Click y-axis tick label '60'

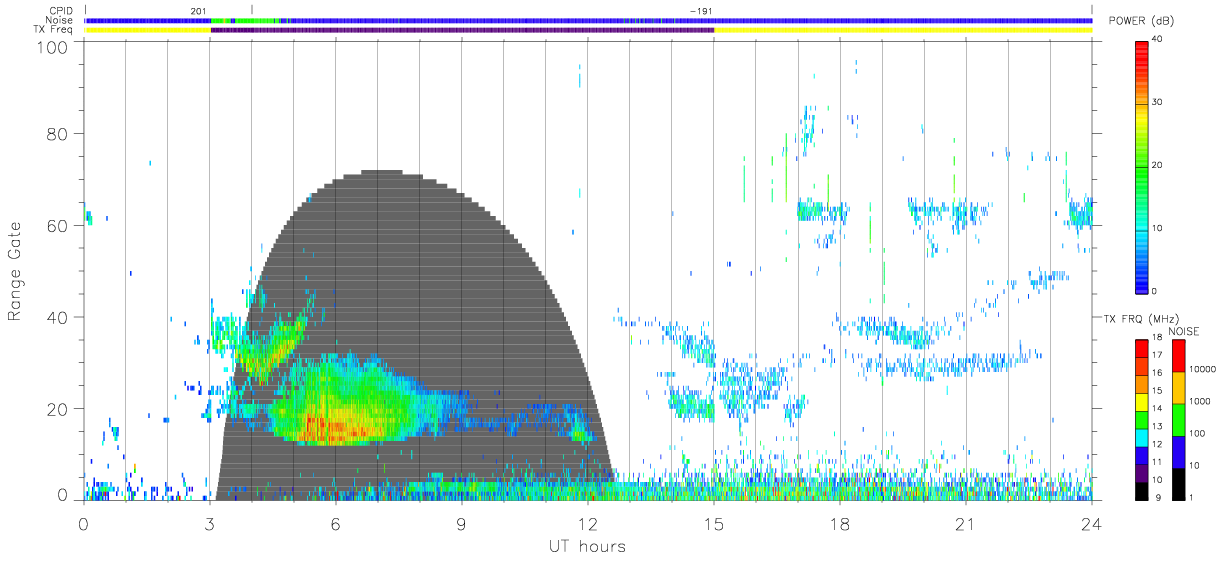(57, 225)
